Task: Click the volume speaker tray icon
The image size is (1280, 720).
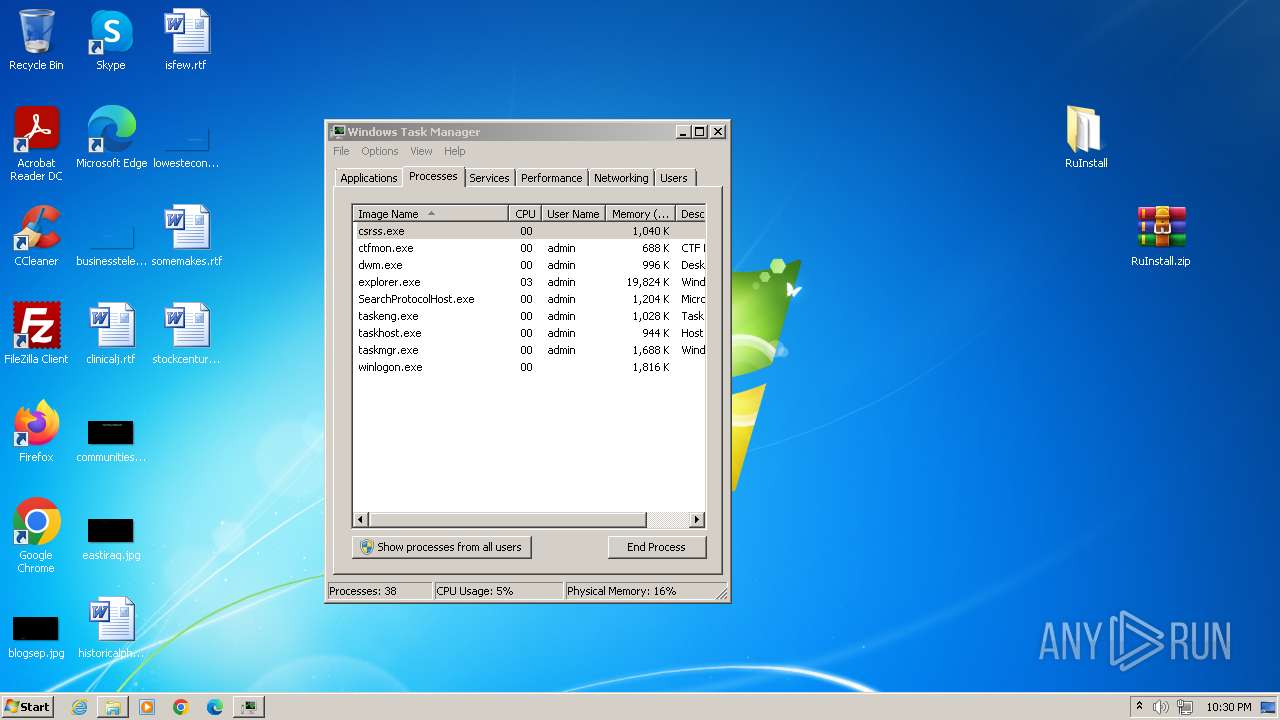Action: click(x=1161, y=707)
